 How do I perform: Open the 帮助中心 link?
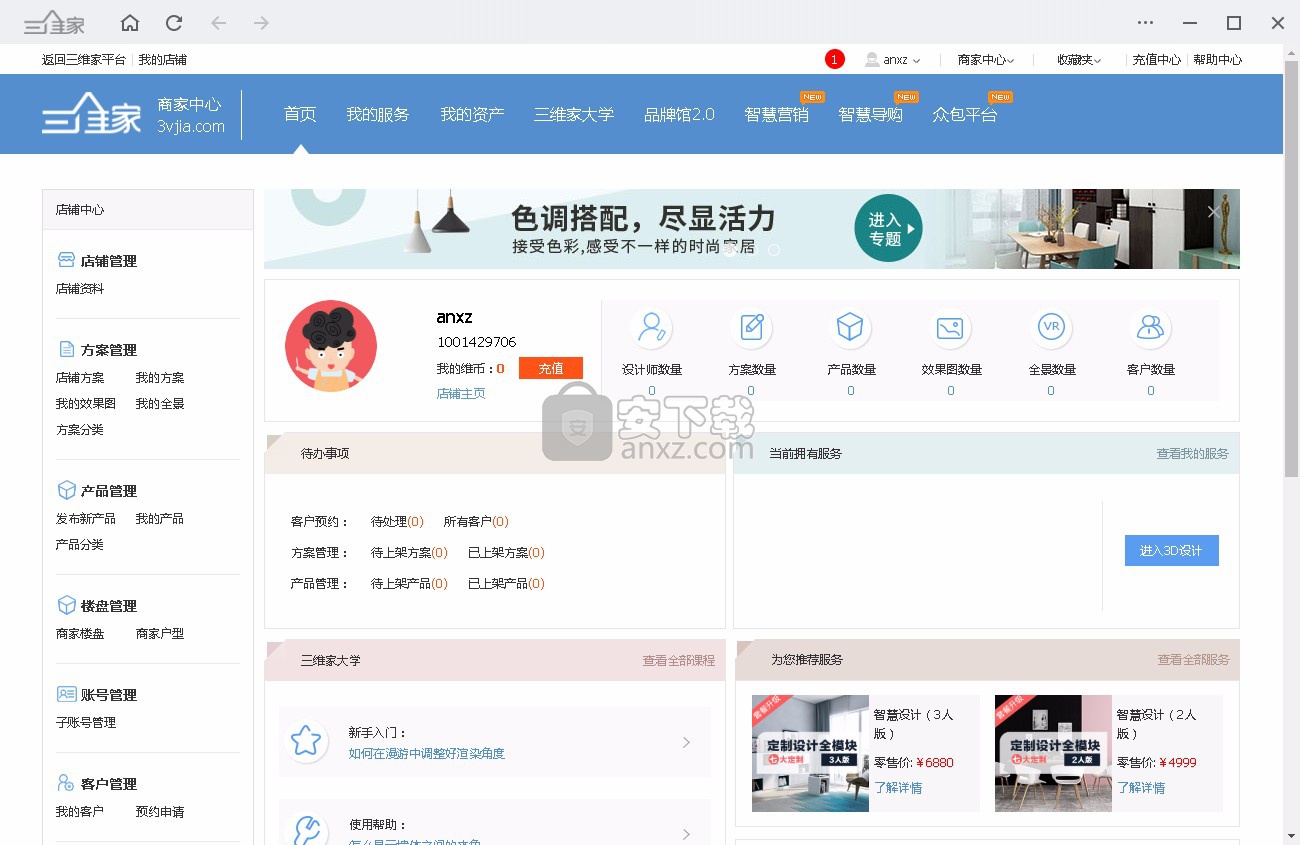point(1218,60)
